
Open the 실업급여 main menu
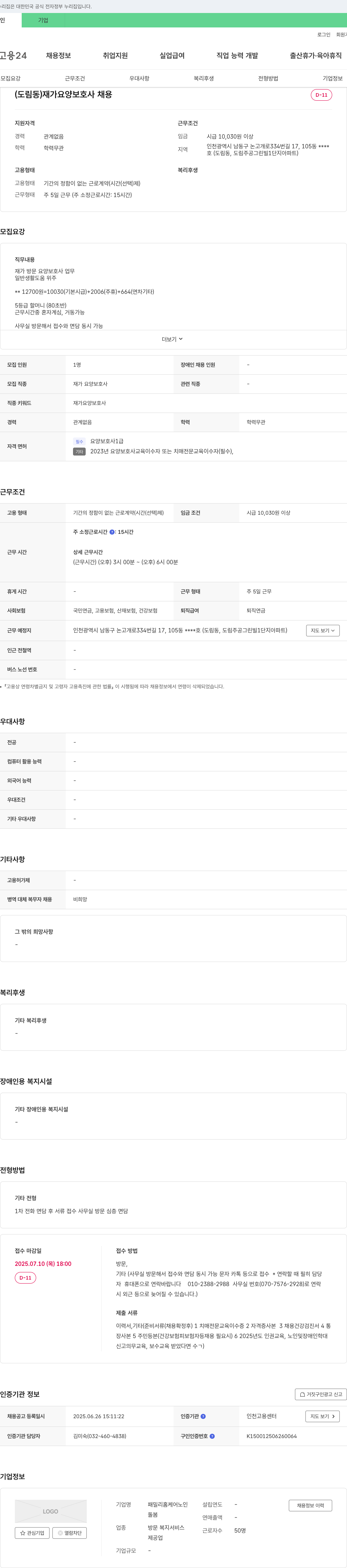pyautogui.click(x=172, y=55)
